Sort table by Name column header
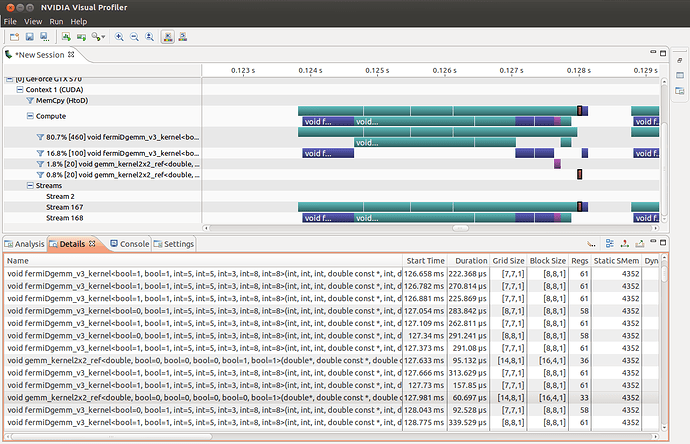This screenshot has height=444, width=690. pyautogui.click(x=203, y=261)
